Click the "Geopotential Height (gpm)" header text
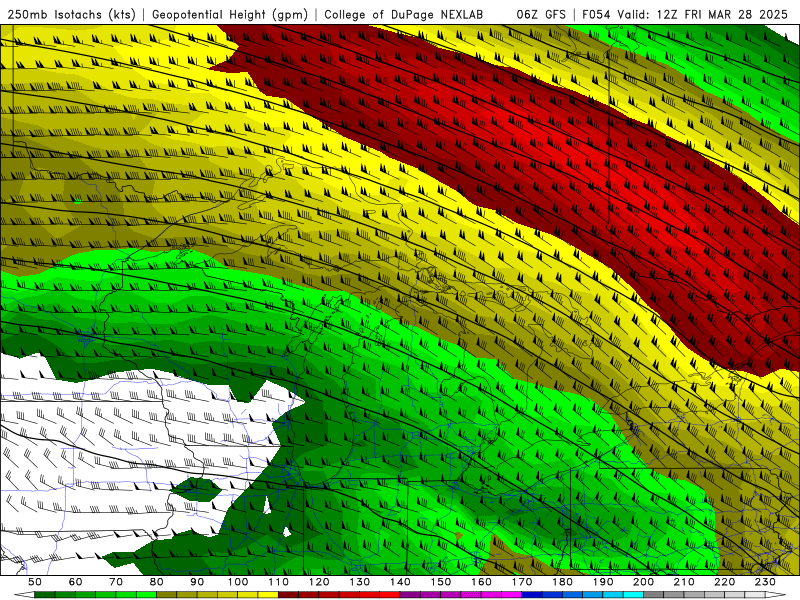 tap(230, 15)
